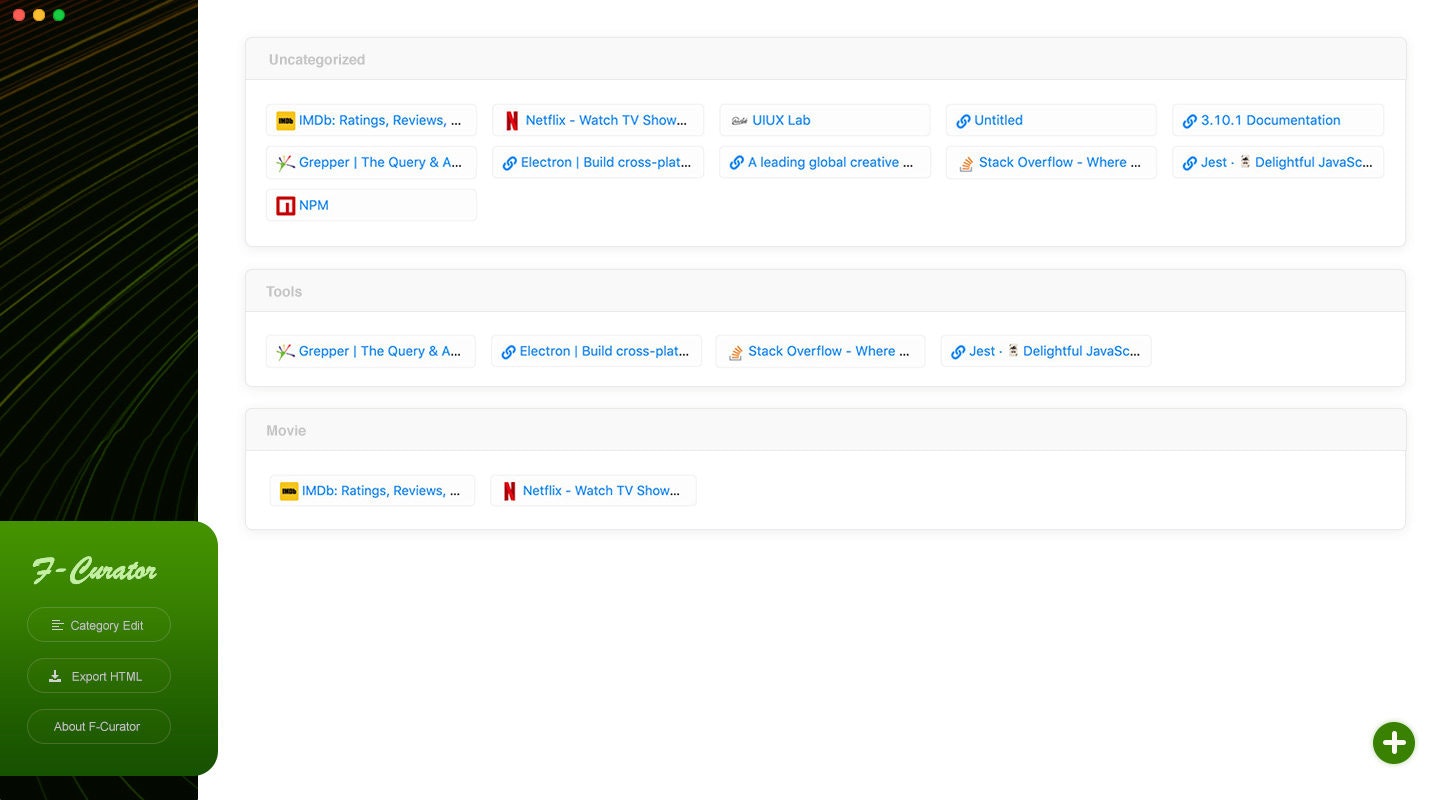Open Netflix bookmark in Uncategorized
Image resolution: width=1440 pixels, height=800 pixels.
tap(598, 120)
